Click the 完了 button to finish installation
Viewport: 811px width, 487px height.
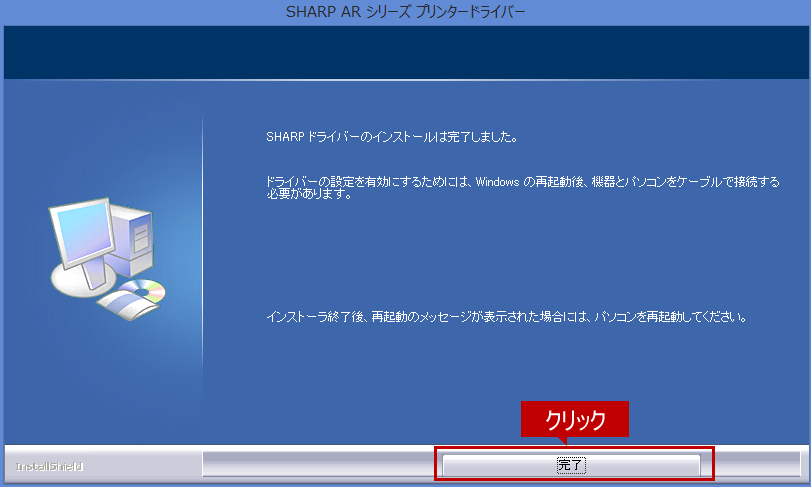571,465
